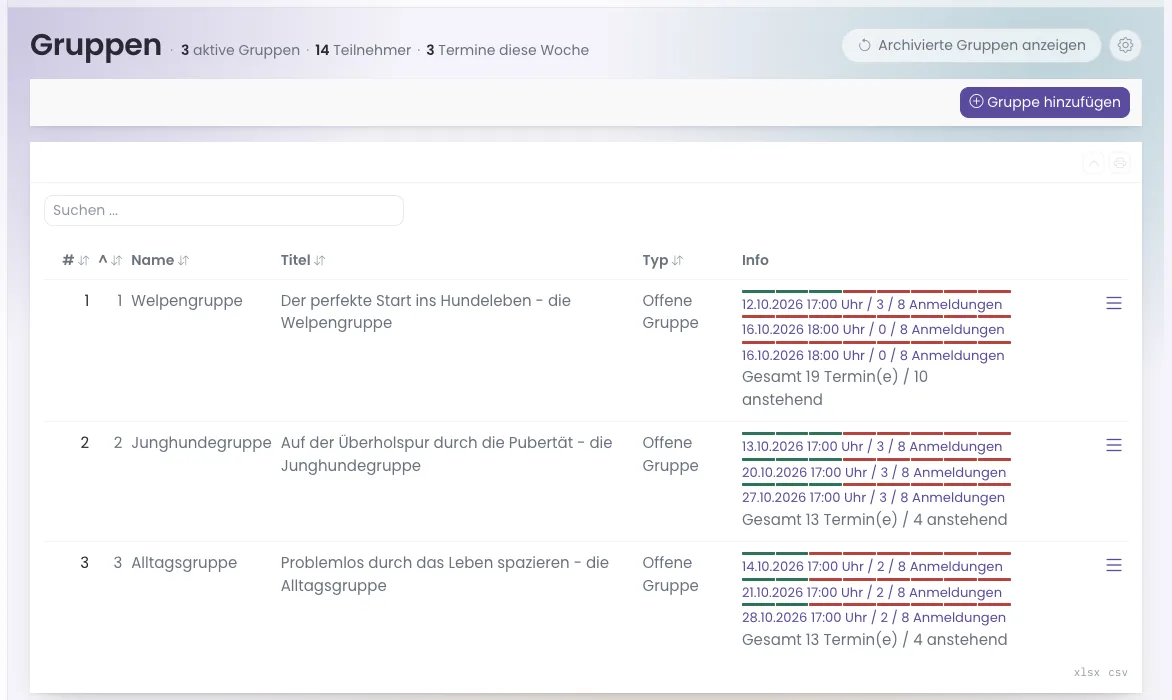Click 'Gesamt 19 Termin(e) / 10 anstehend' text
This screenshot has width=1172, height=700.
pyautogui.click(x=835, y=388)
